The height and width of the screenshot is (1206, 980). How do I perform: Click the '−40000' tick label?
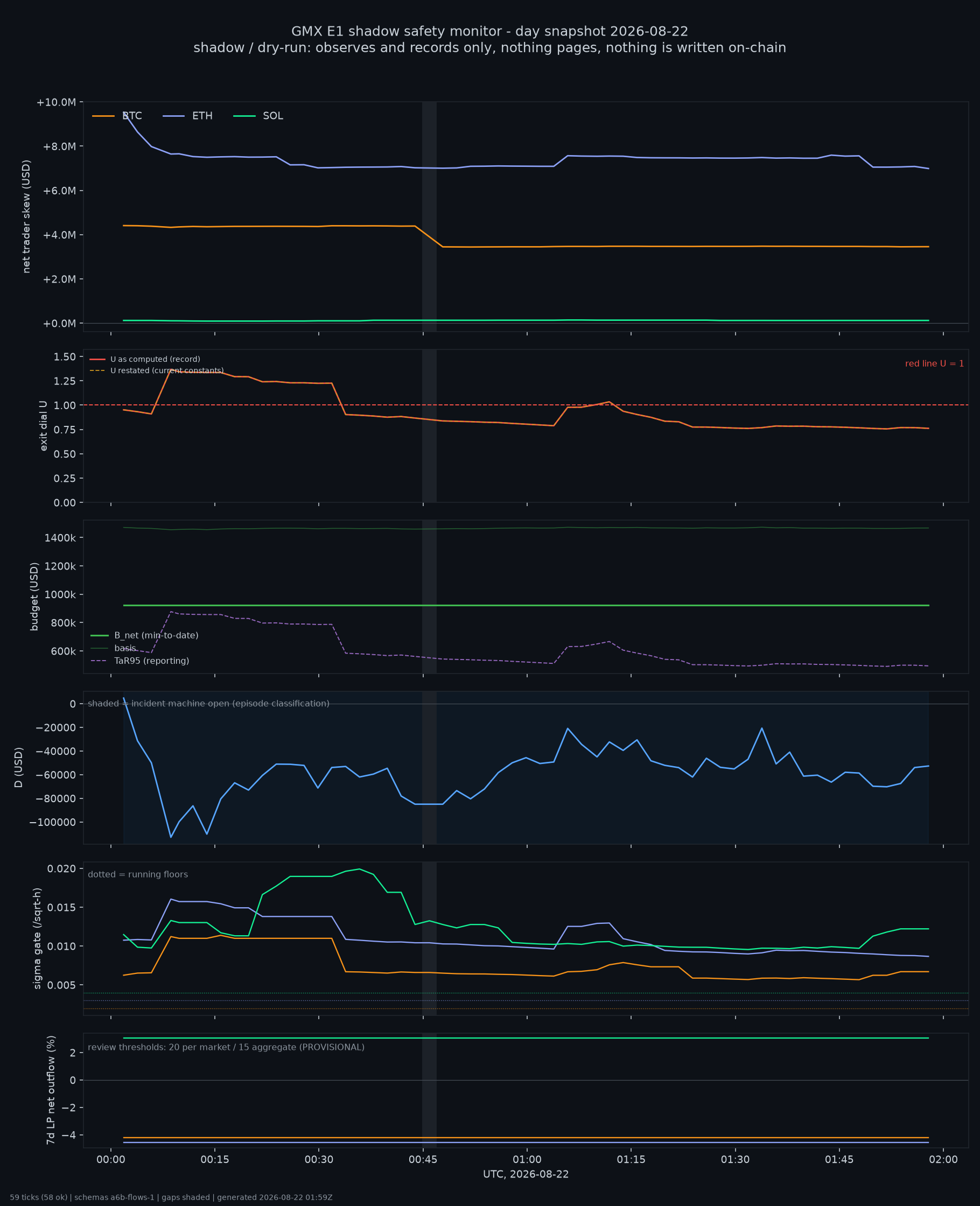point(55,752)
